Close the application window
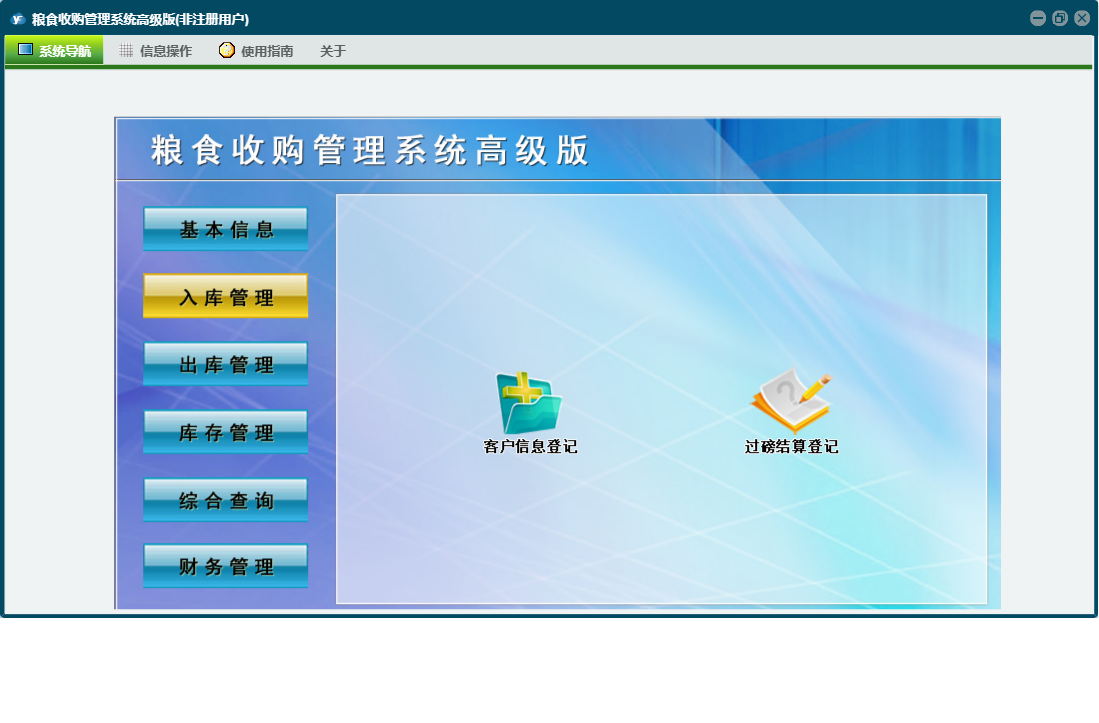This screenshot has width=1099, height=723. [x=1082, y=19]
